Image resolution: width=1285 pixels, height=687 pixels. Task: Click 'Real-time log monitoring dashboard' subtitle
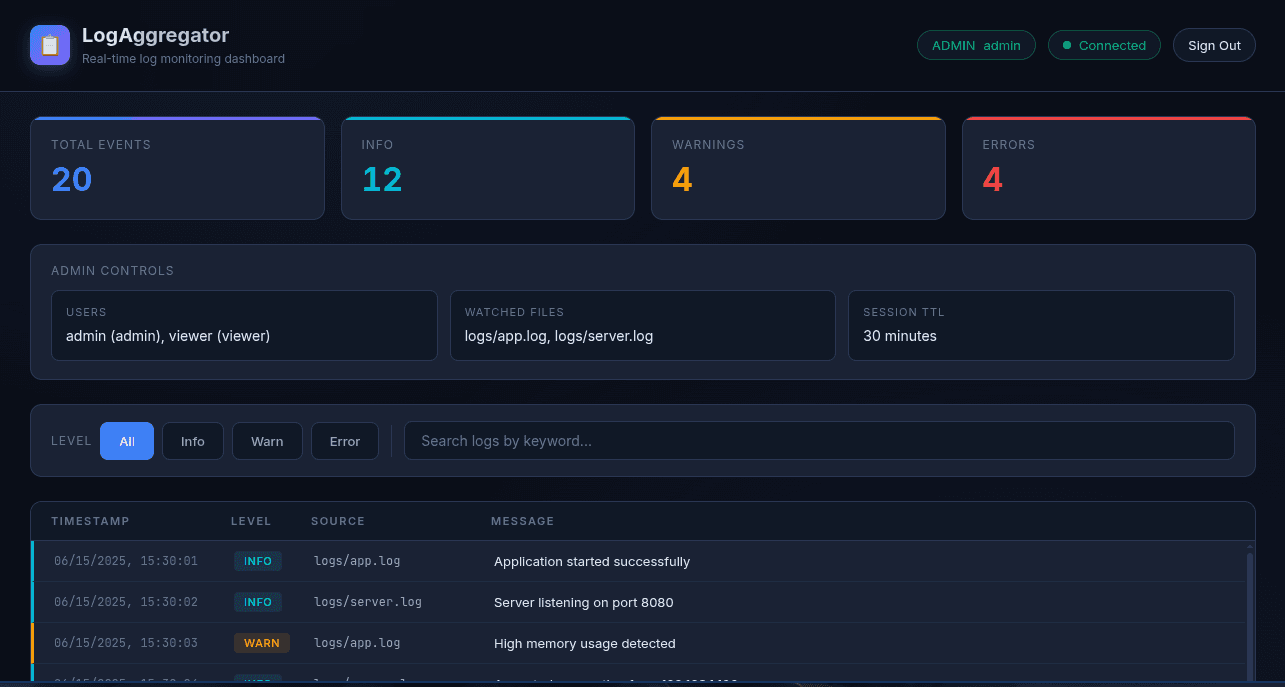[x=183, y=59]
